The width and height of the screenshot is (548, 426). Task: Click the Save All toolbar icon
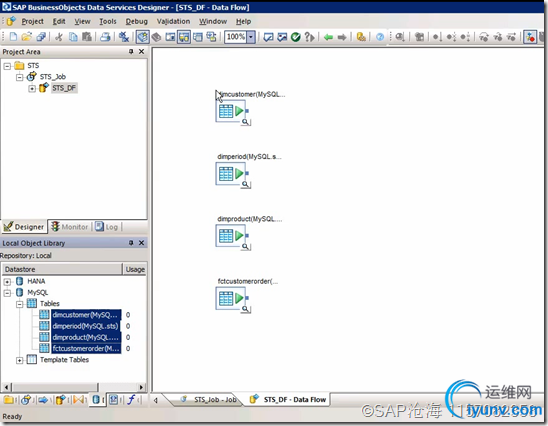click(x=41, y=37)
